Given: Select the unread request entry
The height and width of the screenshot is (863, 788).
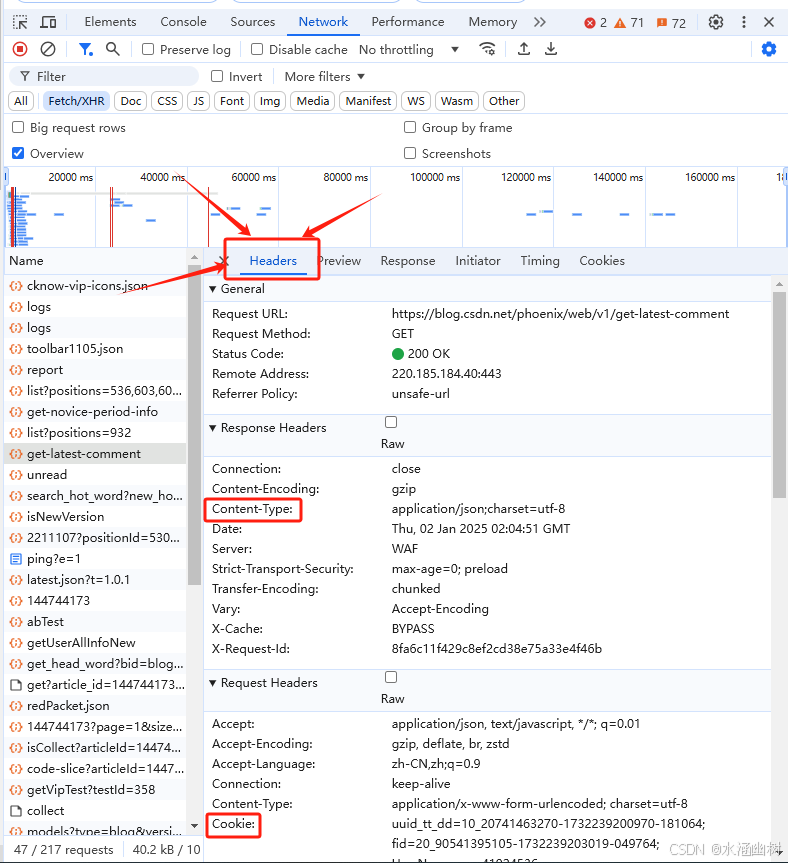Looking at the screenshot, I should click(x=47, y=474).
